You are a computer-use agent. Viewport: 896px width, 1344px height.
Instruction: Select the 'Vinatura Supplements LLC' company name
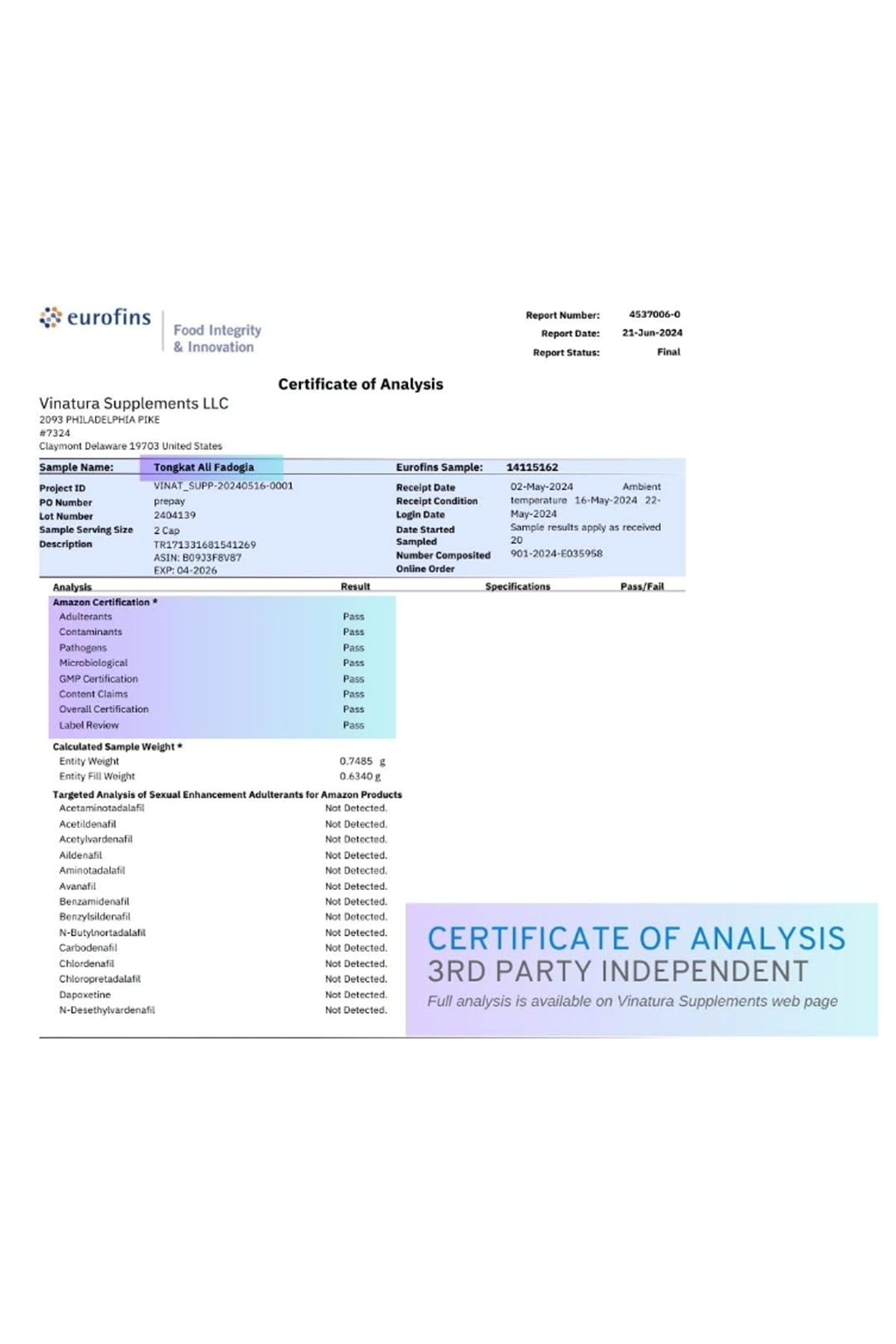click(134, 403)
